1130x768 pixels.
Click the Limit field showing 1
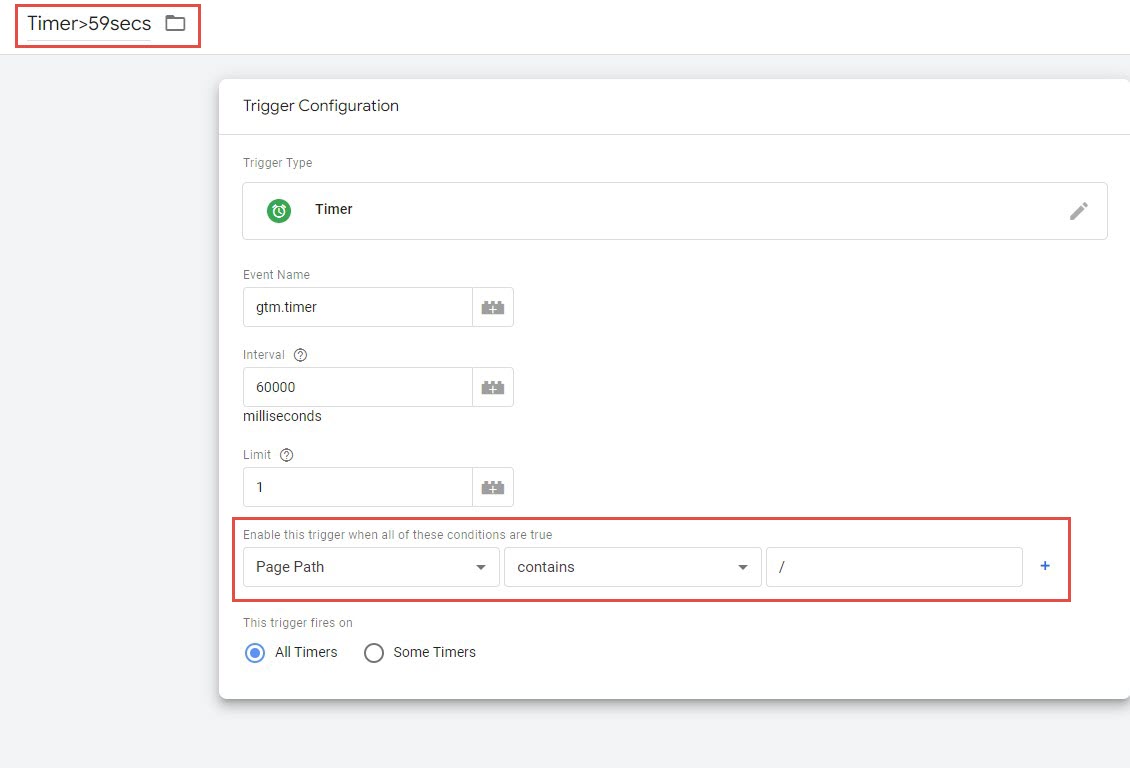[x=357, y=488]
